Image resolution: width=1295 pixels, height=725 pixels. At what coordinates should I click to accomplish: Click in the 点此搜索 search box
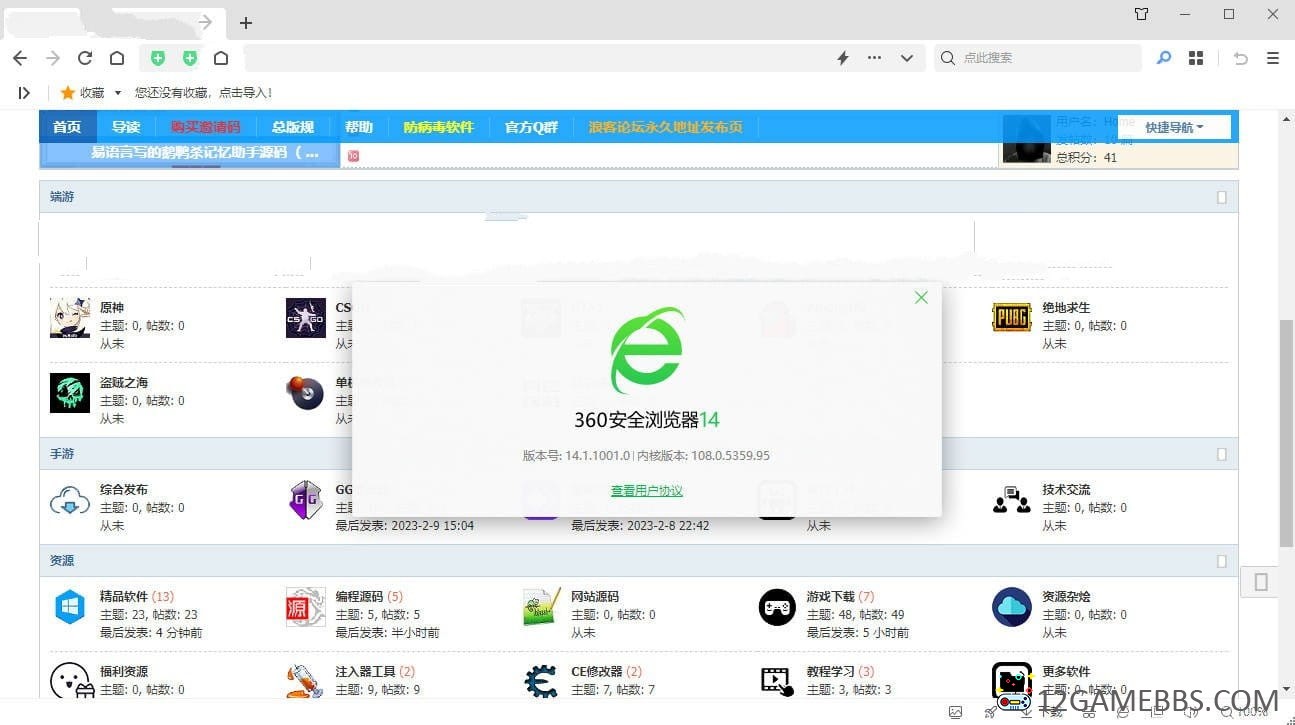coord(1035,58)
